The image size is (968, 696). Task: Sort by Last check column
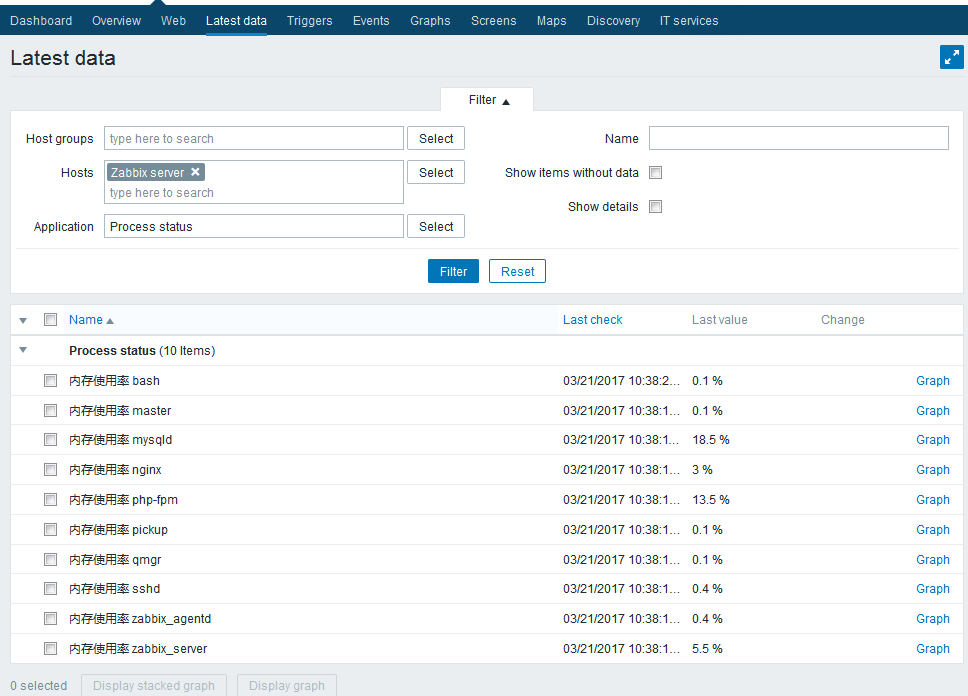pos(592,320)
